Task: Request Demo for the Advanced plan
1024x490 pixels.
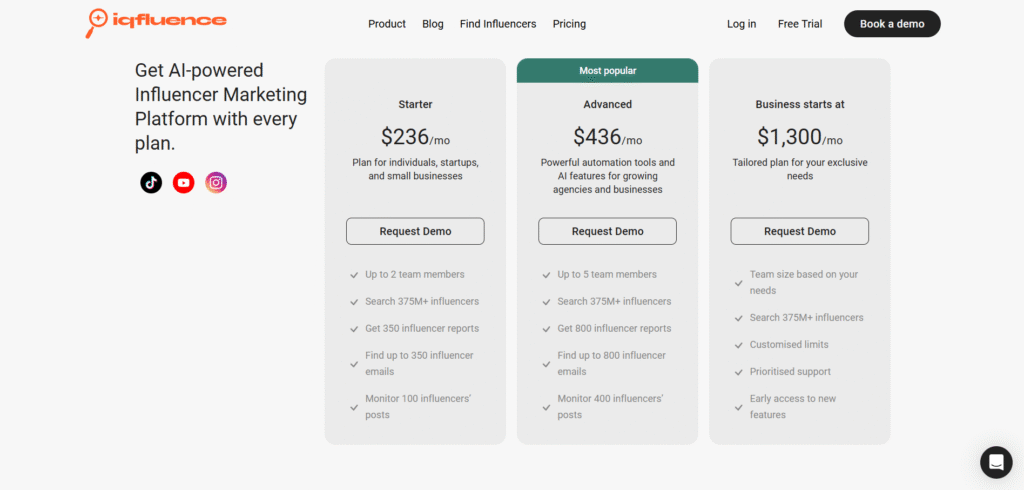Action: 607,231
